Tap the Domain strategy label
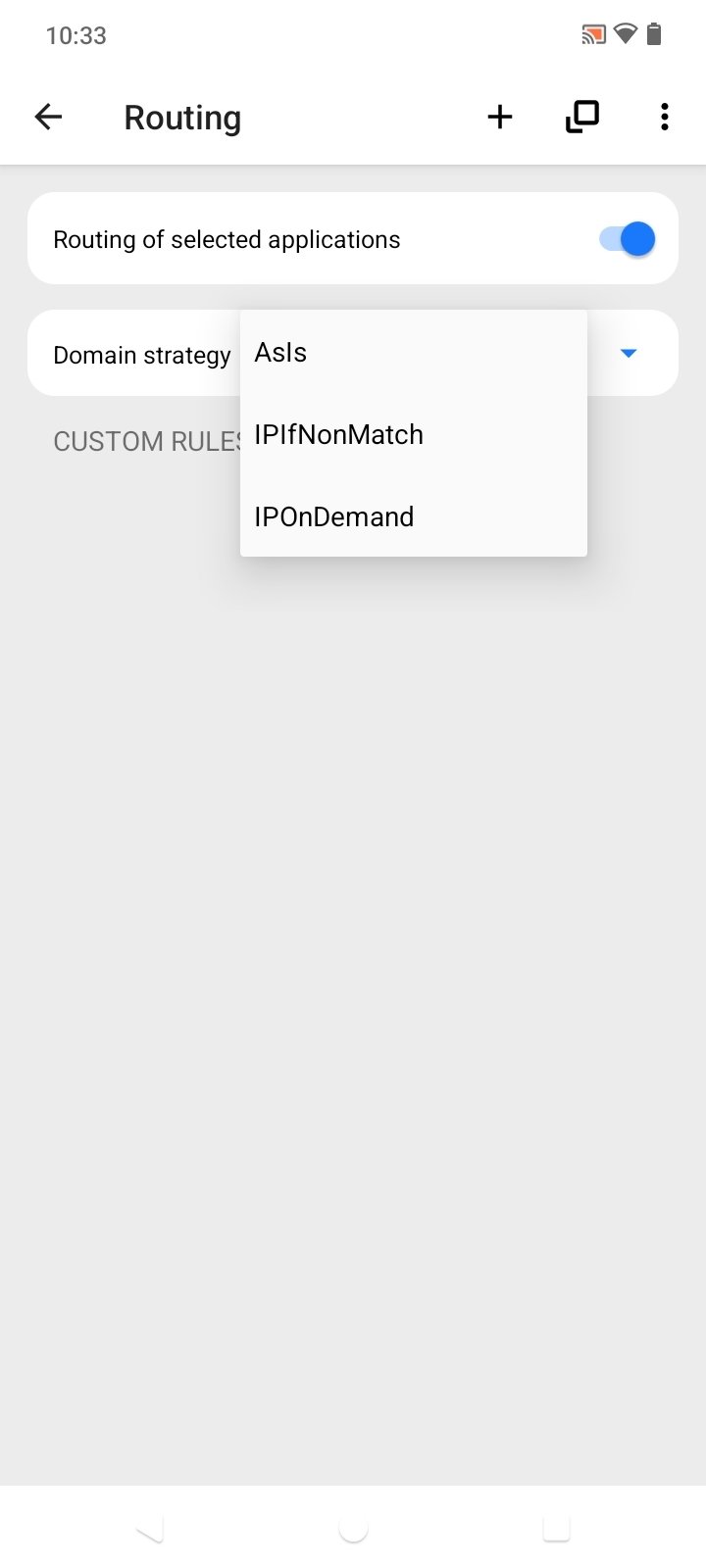Screen dimensions: 706x1568 (141, 355)
